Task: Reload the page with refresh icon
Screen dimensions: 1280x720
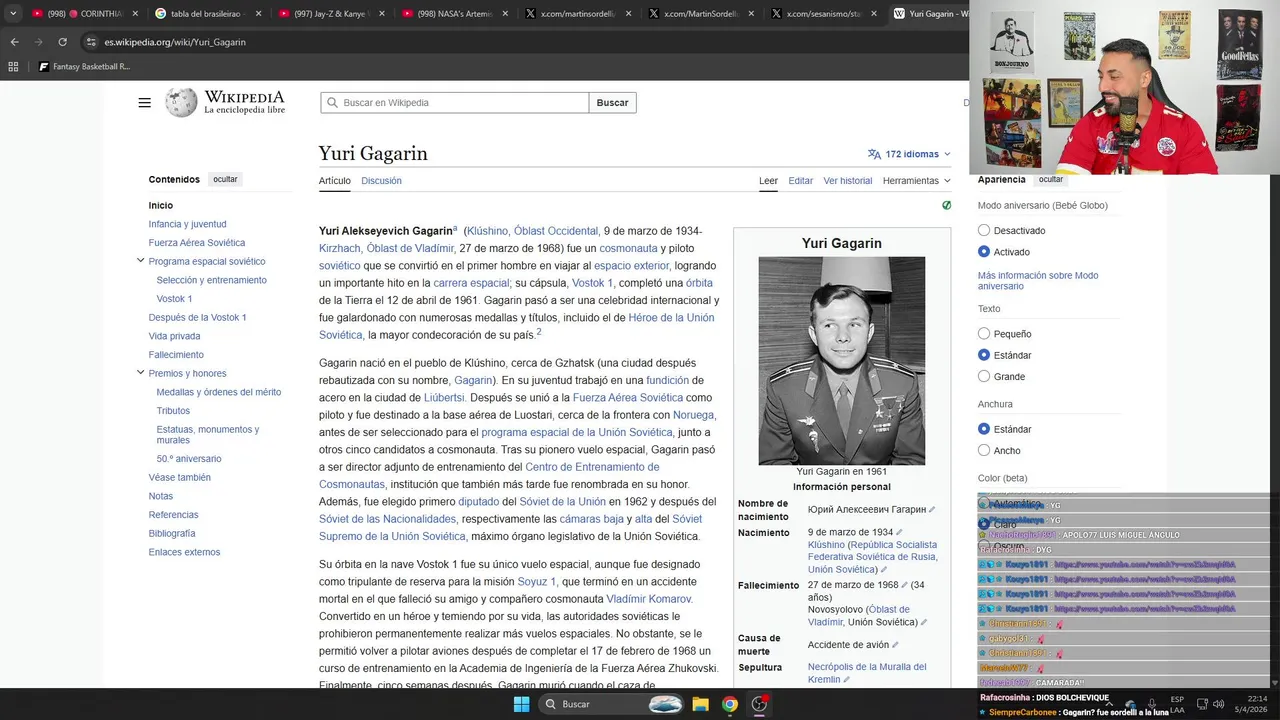Action: click(x=62, y=42)
